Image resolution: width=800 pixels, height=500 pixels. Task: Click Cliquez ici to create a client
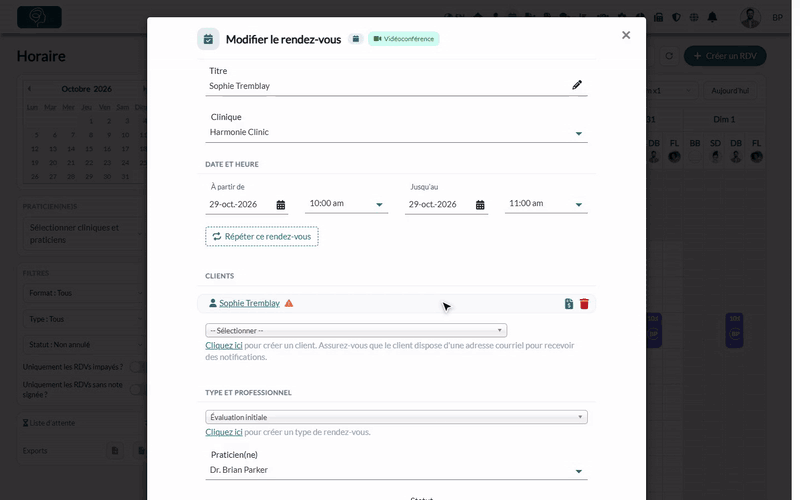224,345
